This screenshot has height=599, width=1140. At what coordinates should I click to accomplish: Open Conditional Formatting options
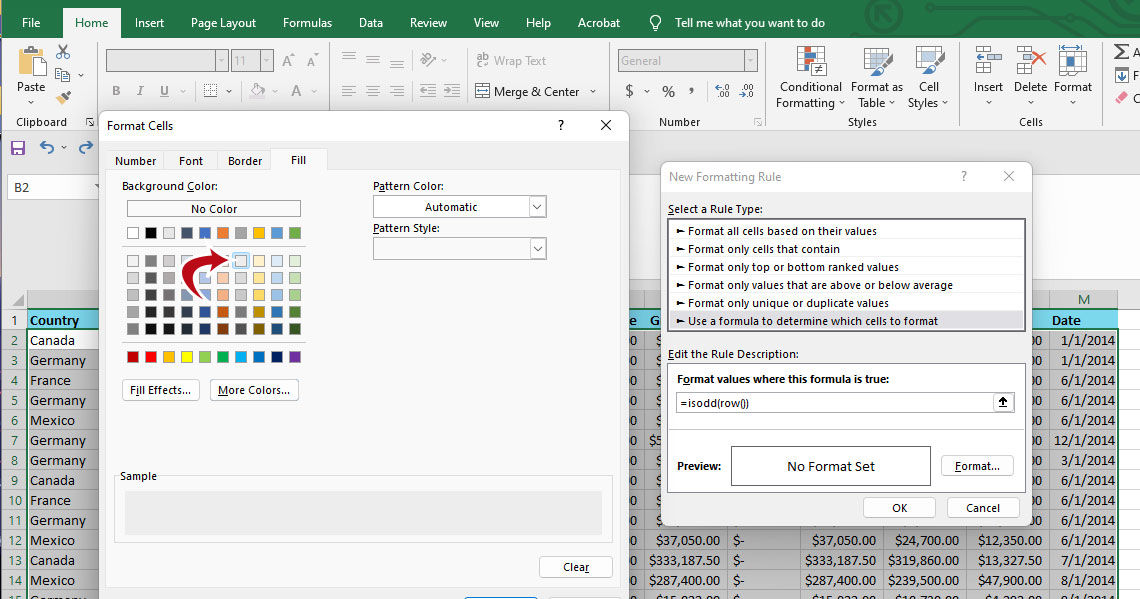click(810, 79)
